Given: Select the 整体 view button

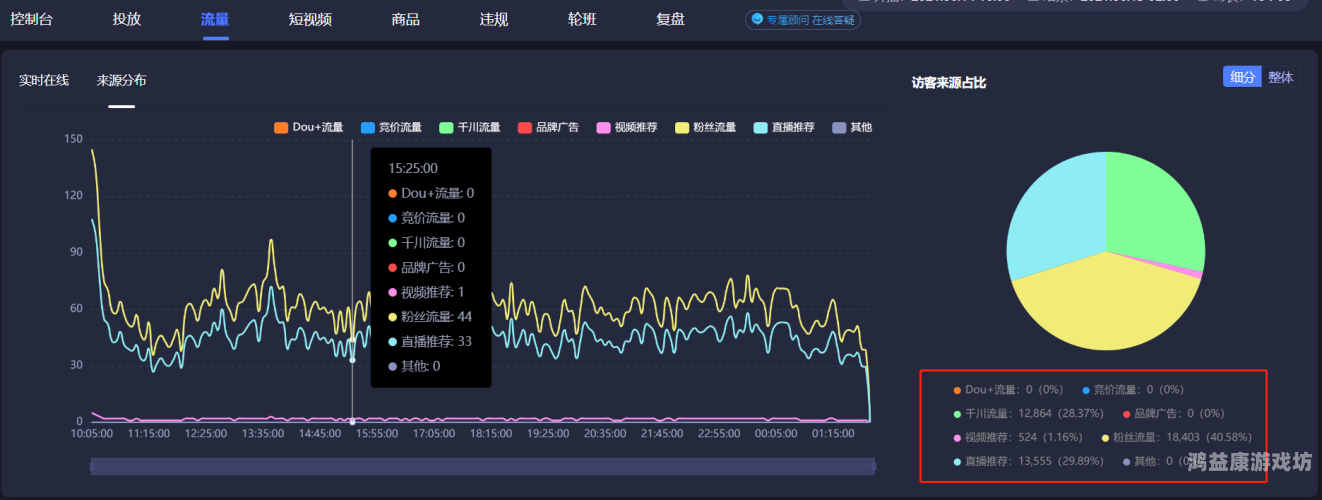Looking at the screenshot, I should coord(1280,77).
